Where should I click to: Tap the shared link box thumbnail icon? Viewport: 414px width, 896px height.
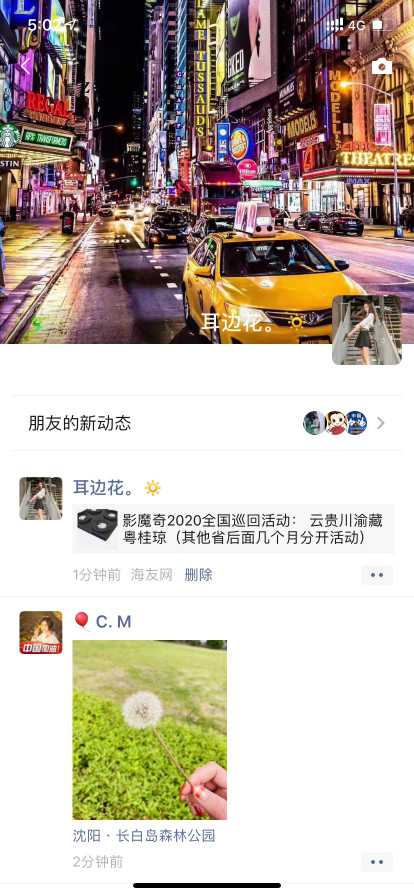(x=97, y=529)
